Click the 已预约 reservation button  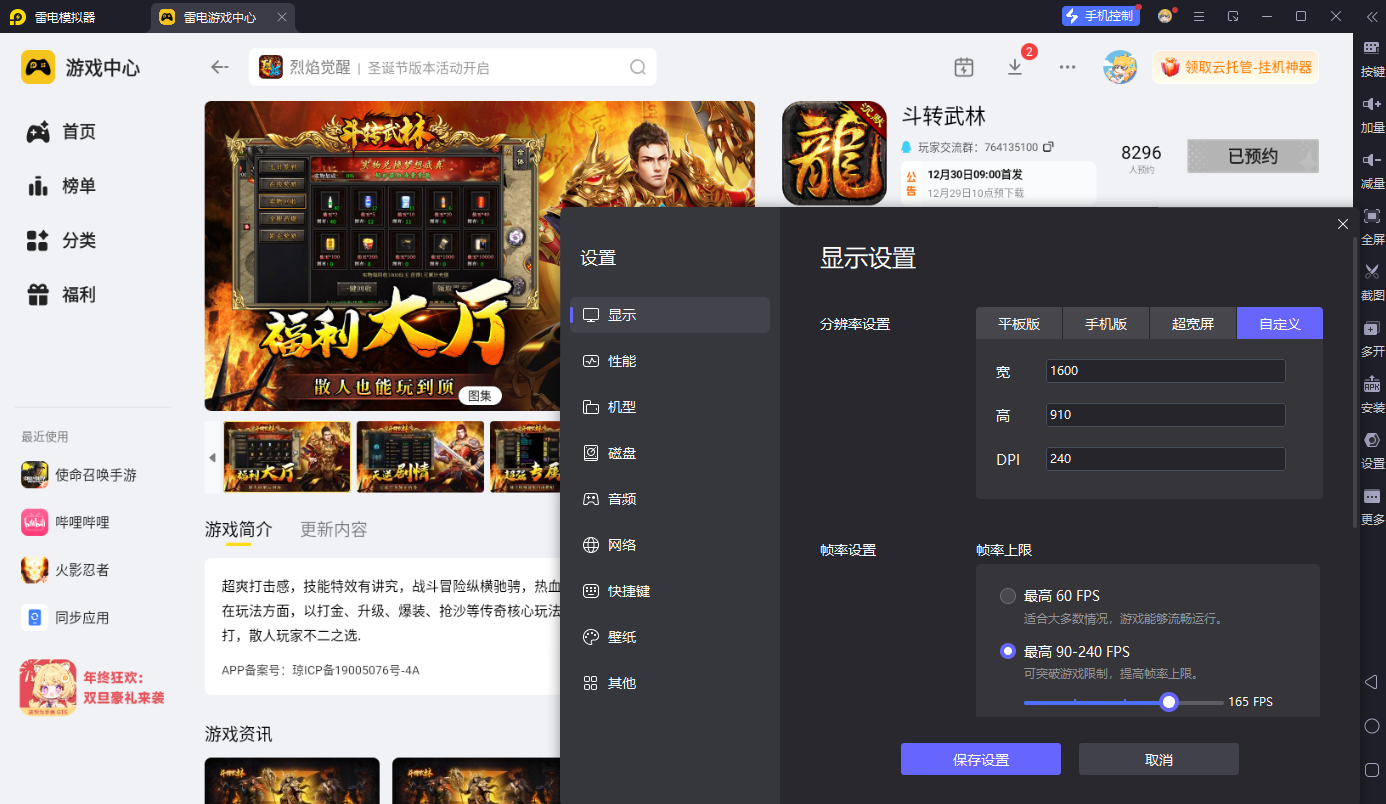(x=1253, y=156)
